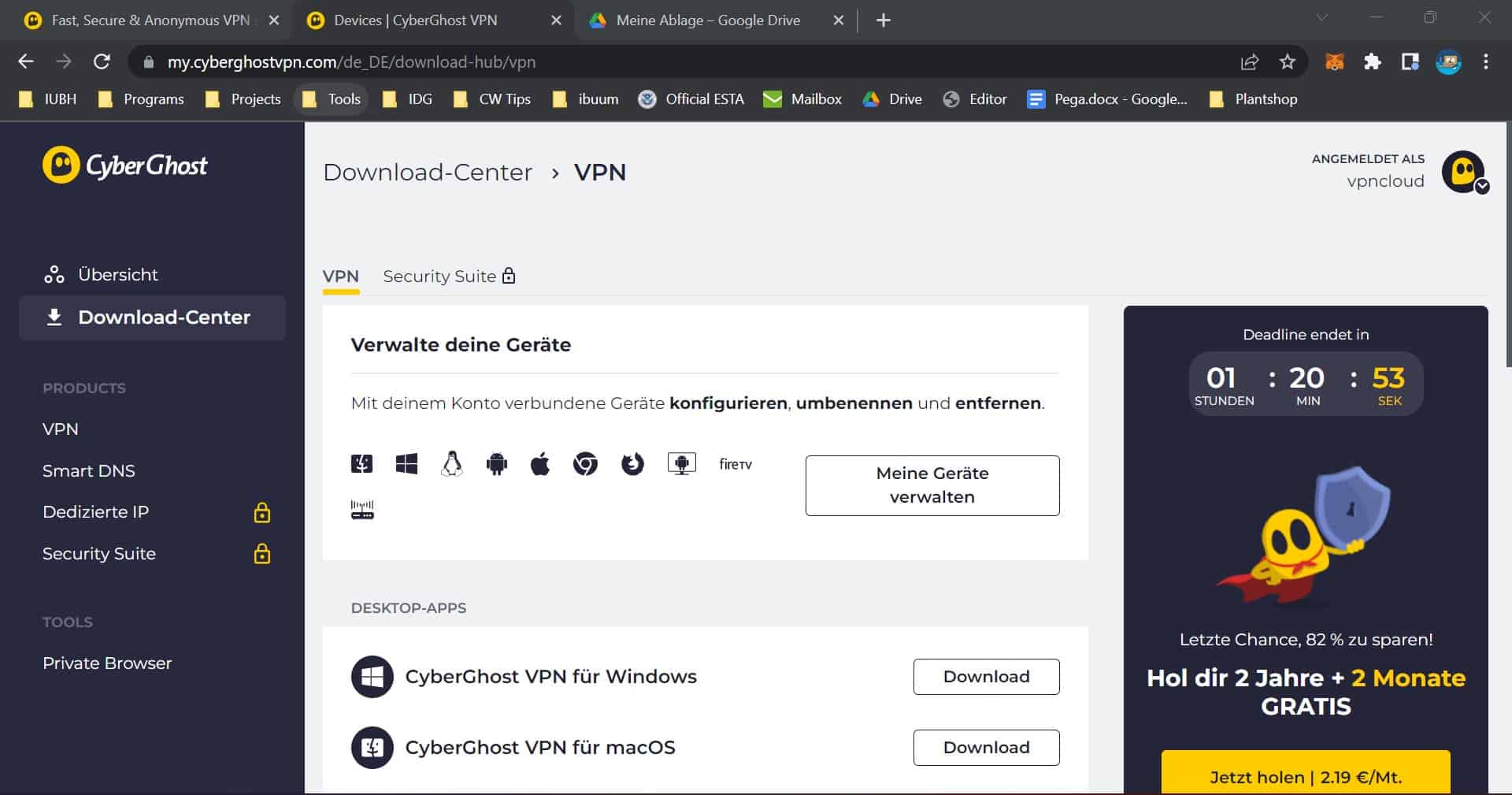Open VPN under Products
Viewport: 1512px width, 795px height.
[x=61, y=429]
